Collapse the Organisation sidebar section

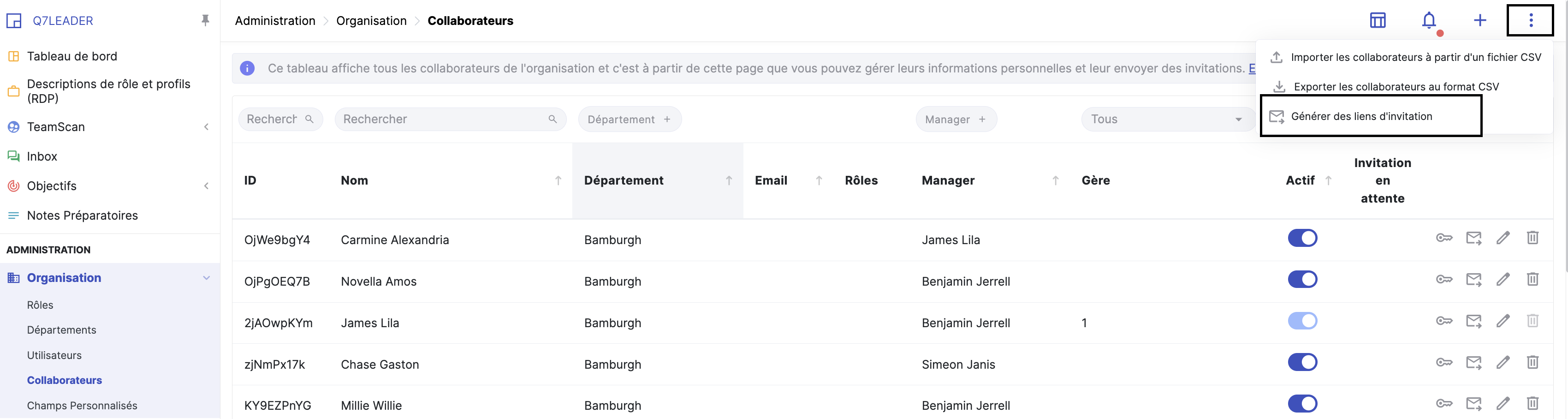coord(206,278)
